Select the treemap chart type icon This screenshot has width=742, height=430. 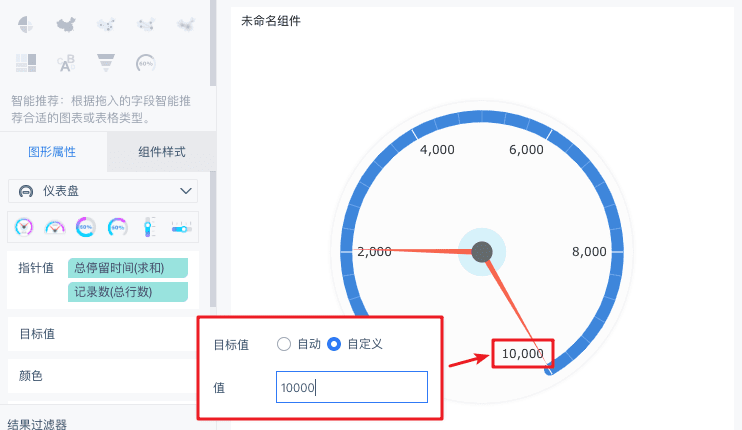(x=26, y=62)
